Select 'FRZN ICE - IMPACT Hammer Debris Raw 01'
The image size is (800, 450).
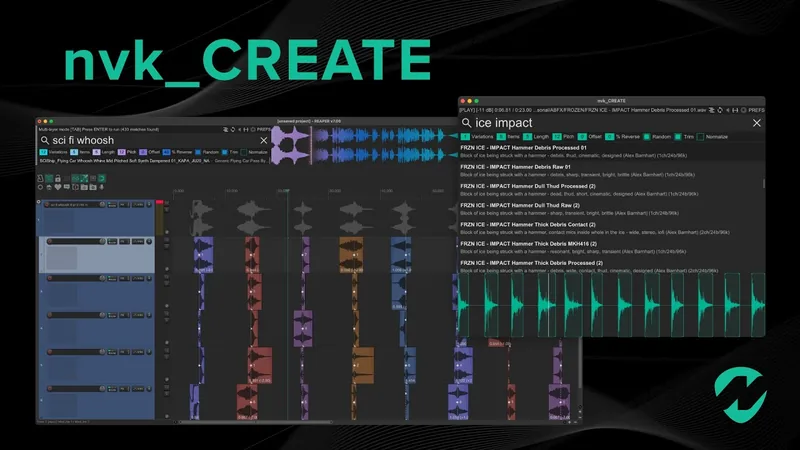click(610, 170)
